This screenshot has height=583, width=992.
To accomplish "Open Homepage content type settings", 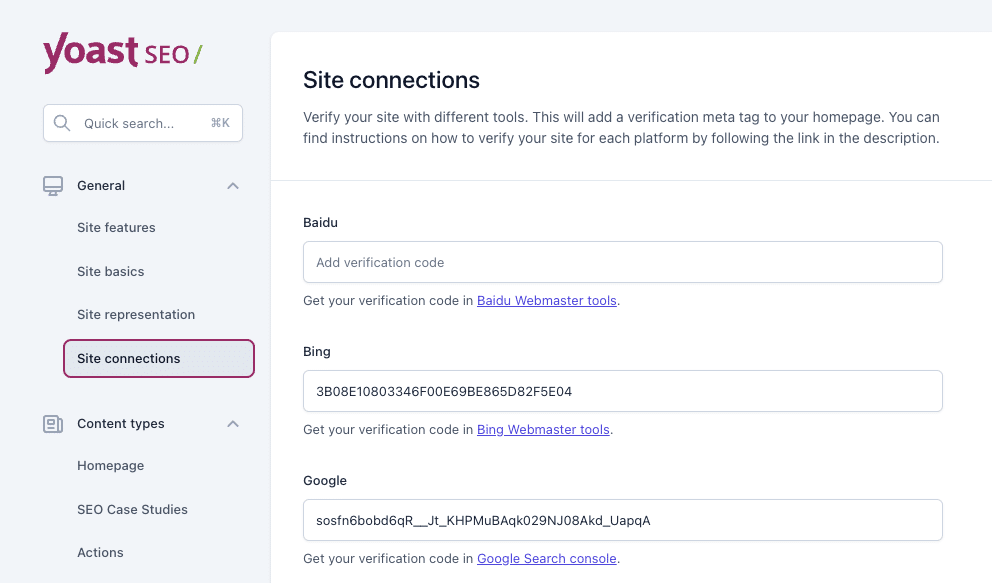I will click(x=110, y=466).
